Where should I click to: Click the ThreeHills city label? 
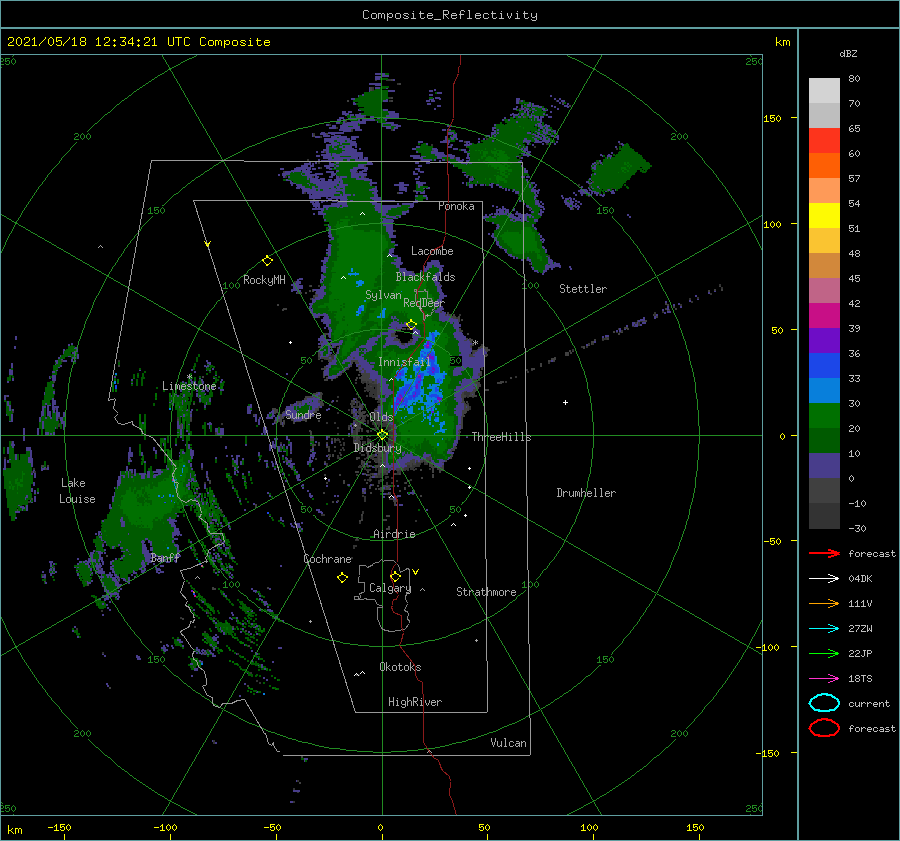[x=502, y=437]
